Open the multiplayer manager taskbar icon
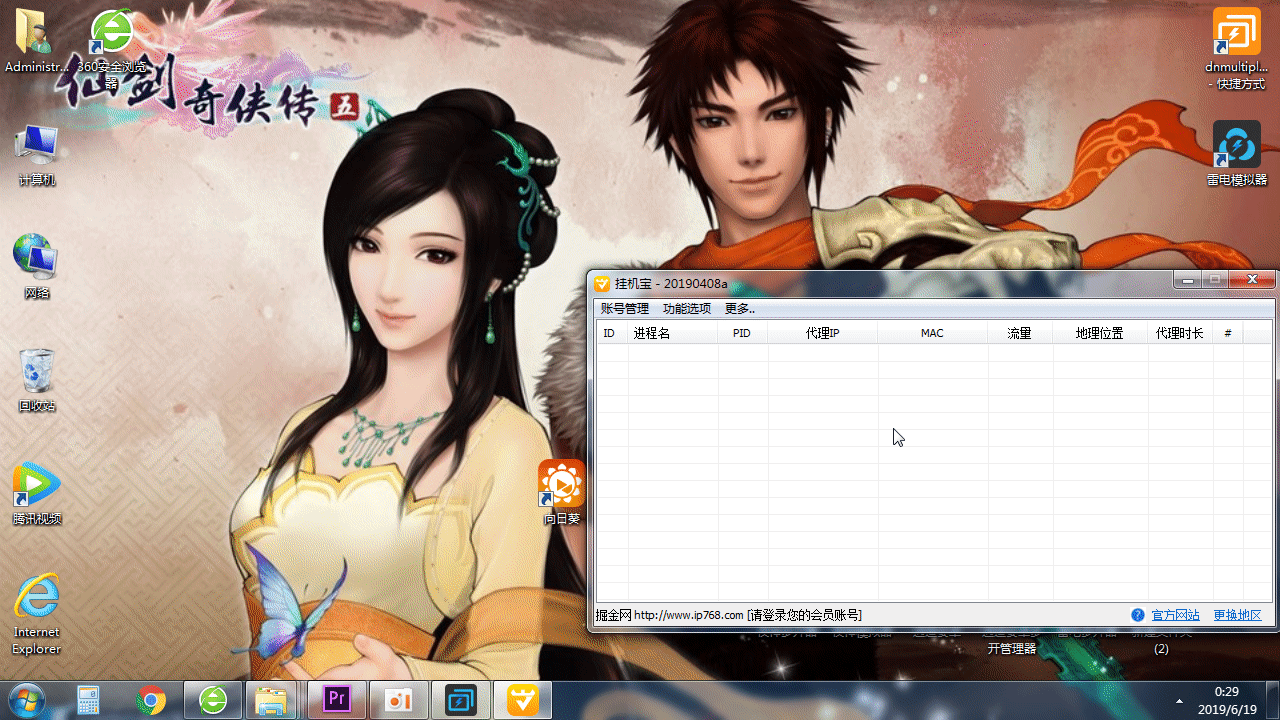Viewport: 1280px width, 720px height. pyautogui.click(x=461, y=700)
